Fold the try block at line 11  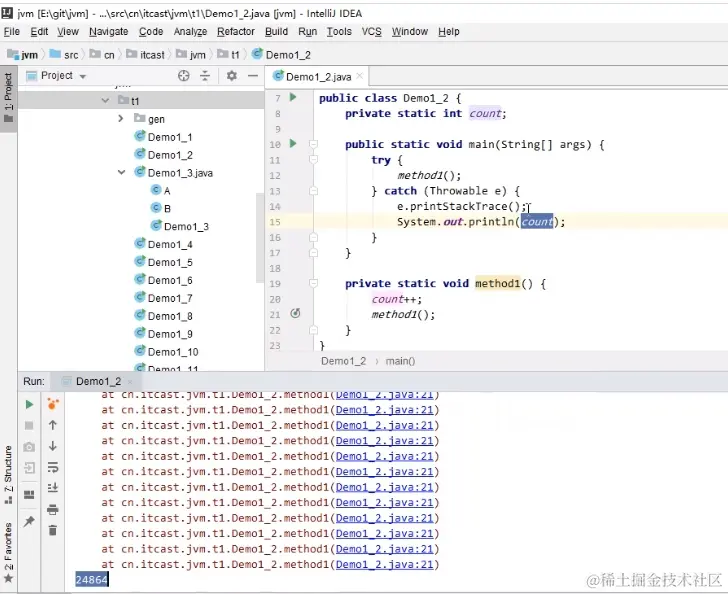click(x=313, y=160)
